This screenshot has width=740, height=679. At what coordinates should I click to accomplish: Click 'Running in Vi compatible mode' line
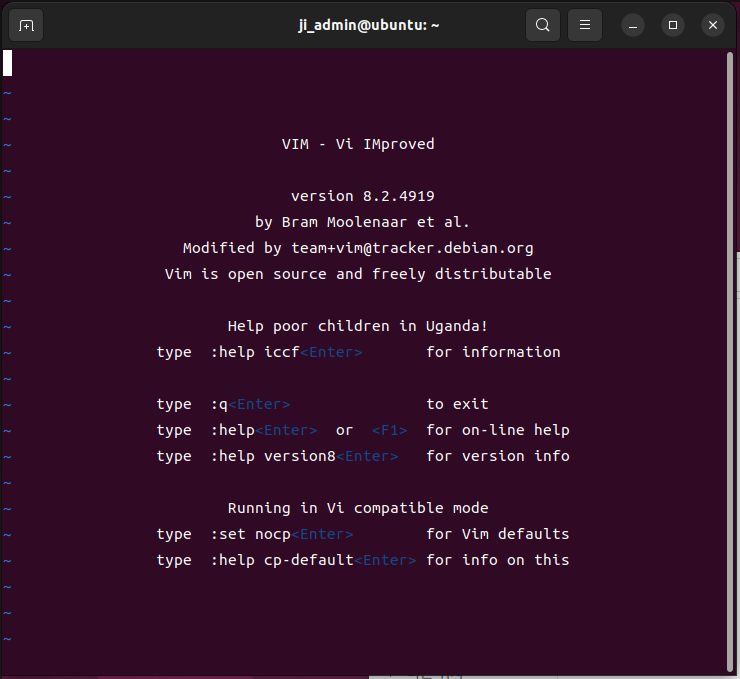pyautogui.click(x=358, y=508)
